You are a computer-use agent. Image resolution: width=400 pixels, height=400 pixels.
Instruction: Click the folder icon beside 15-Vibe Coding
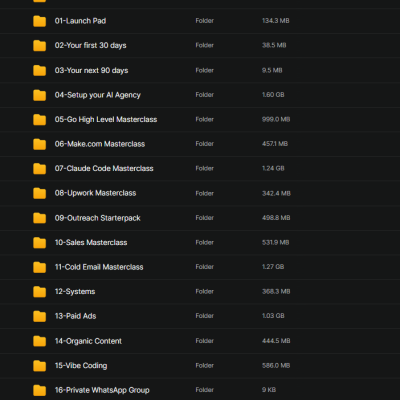[x=39, y=366]
